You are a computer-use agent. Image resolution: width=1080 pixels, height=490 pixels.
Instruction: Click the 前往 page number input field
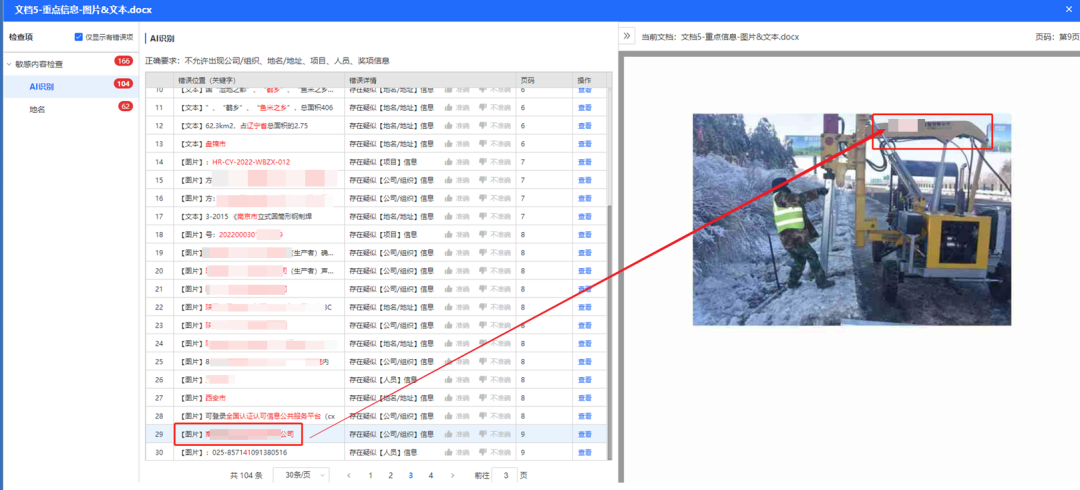506,476
